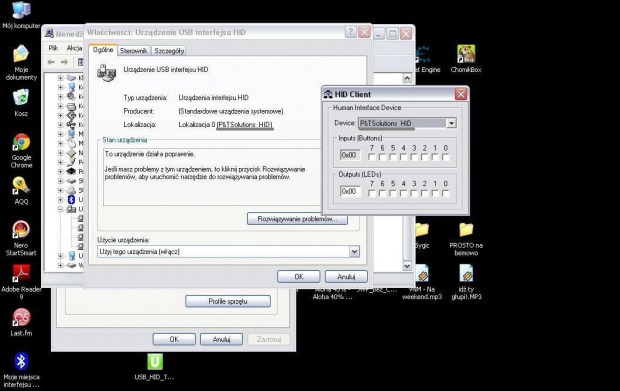Click the Outputs hex value field 0x00
Viewport: 620px width, 391px height.
tap(350, 191)
